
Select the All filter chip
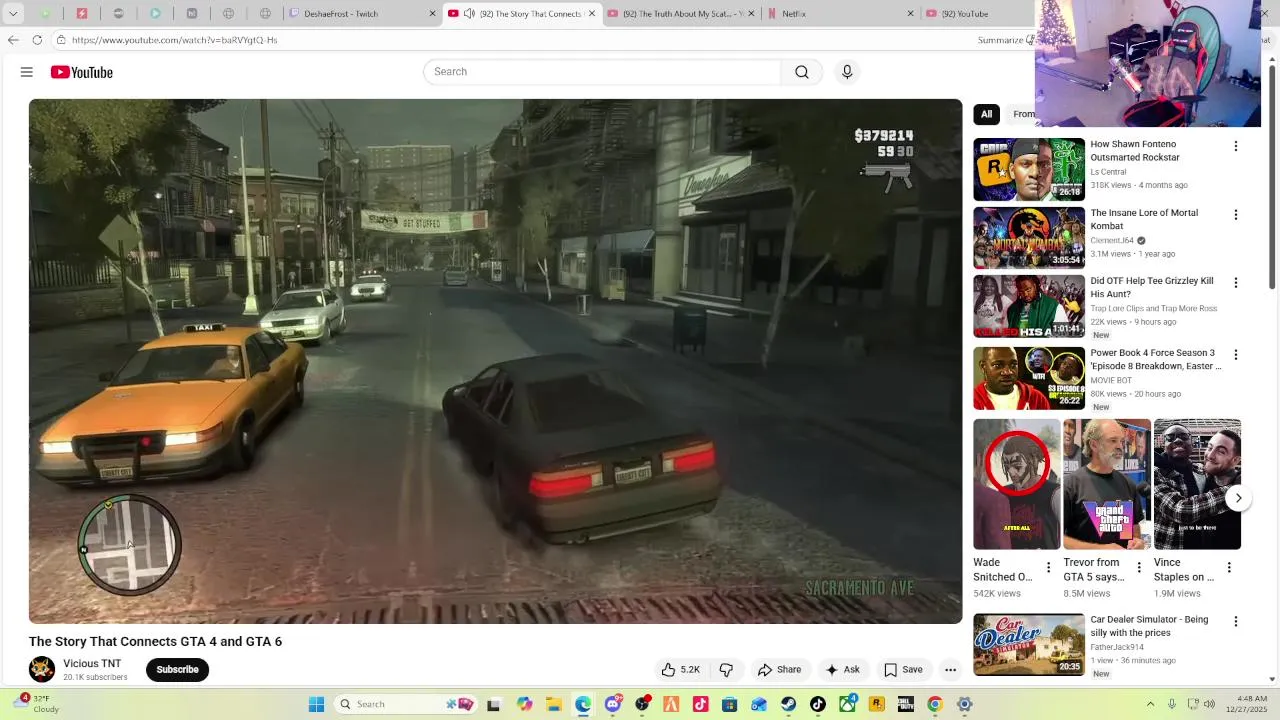[x=986, y=114]
